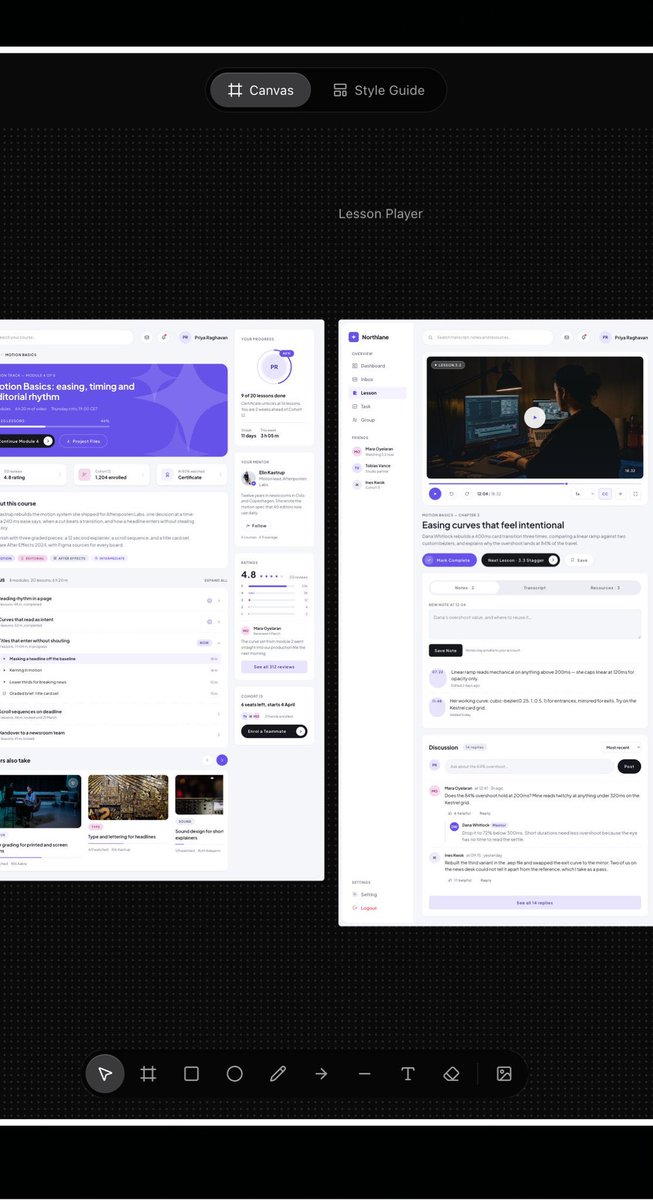
Task: Click the skip forward icon in player controls
Action: click(466, 493)
